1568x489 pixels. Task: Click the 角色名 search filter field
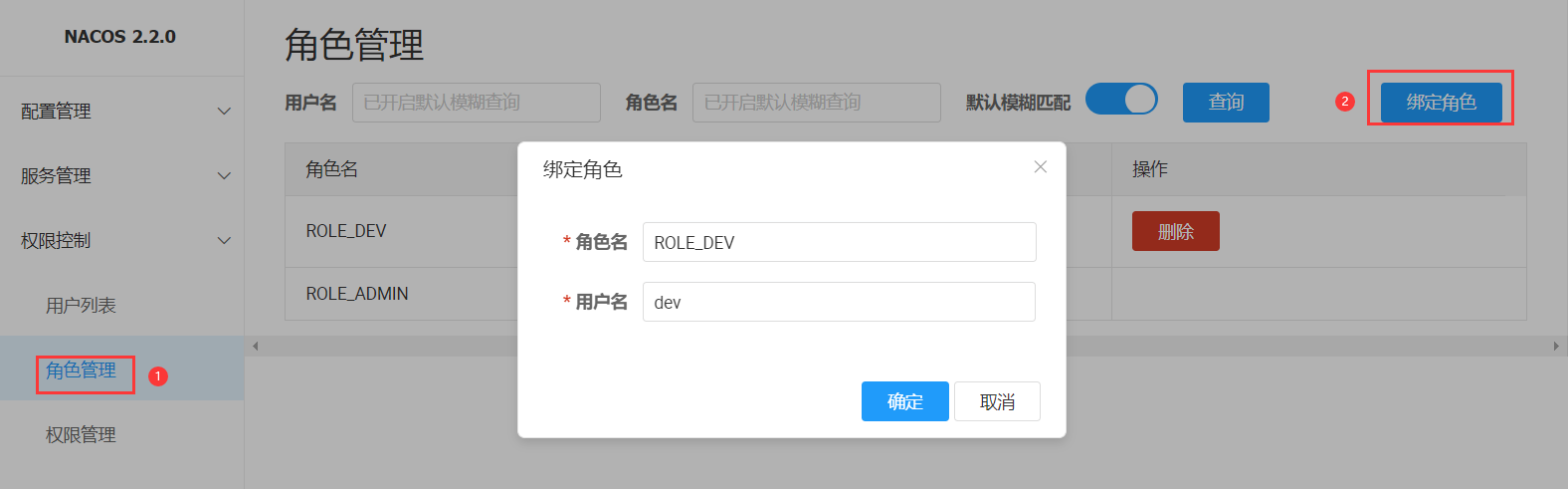point(816,103)
